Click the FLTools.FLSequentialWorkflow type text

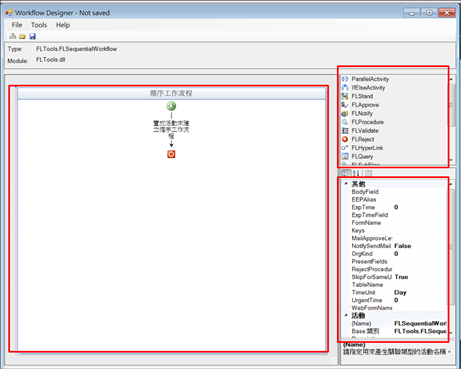coord(76,49)
